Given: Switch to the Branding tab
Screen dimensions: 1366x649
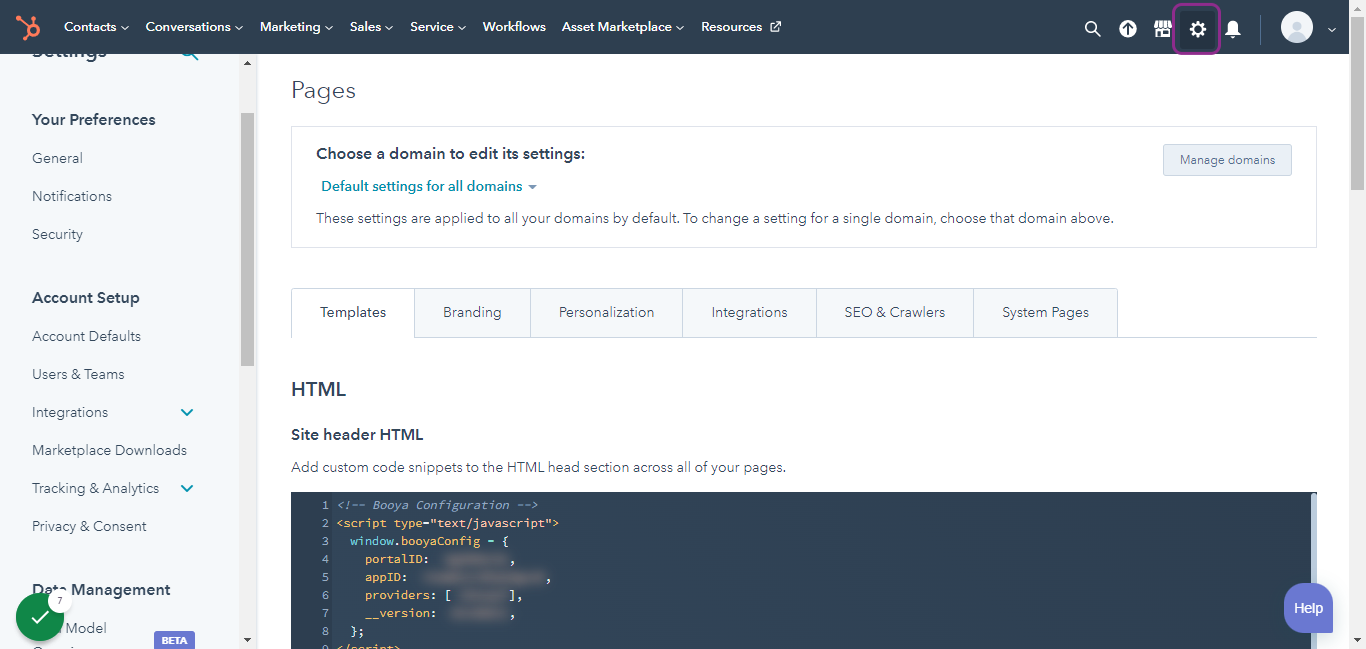Looking at the screenshot, I should coord(472,313).
